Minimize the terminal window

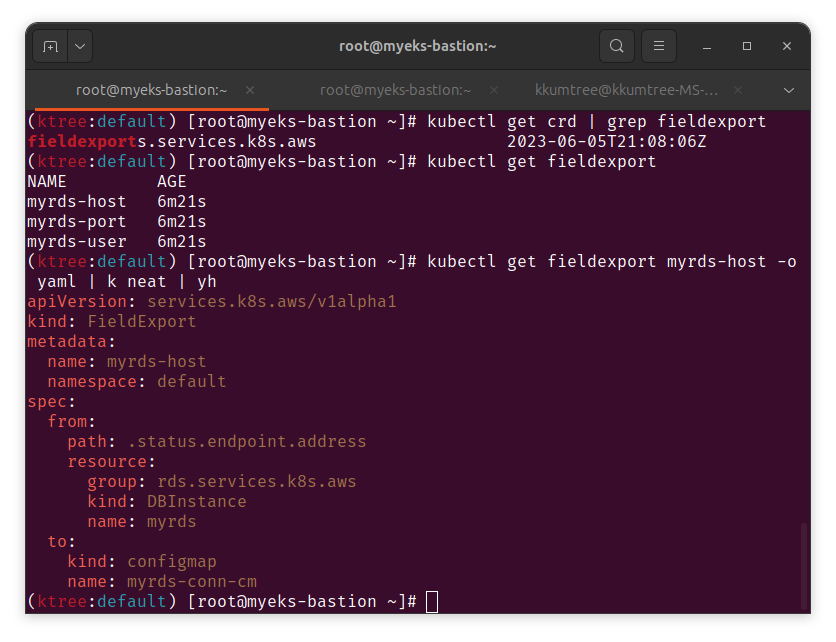coord(707,46)
